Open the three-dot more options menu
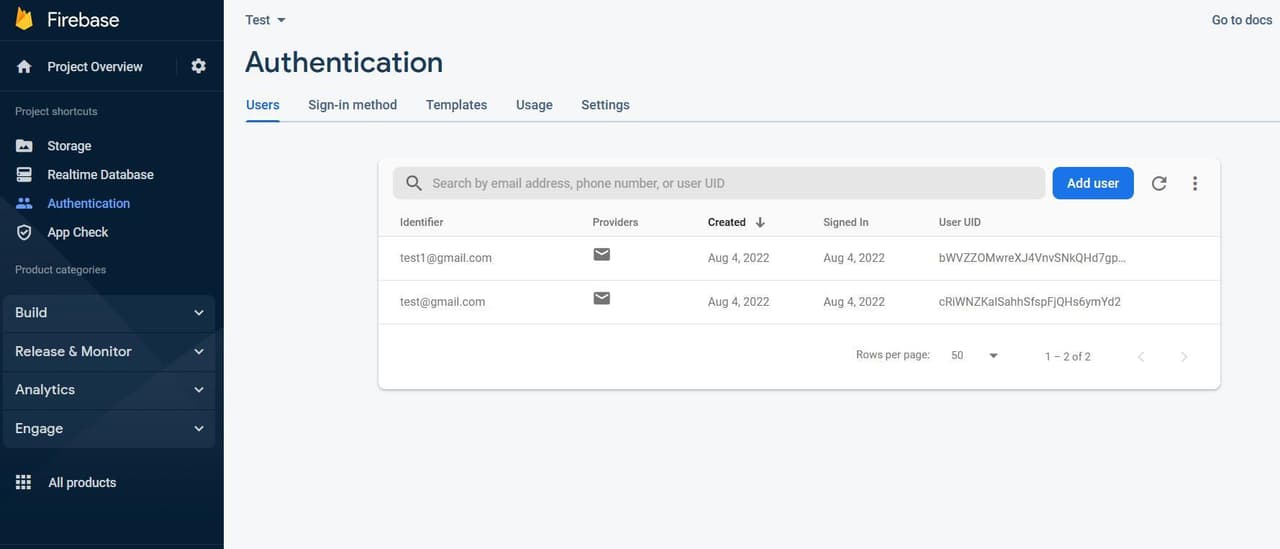This screenshot has width=1280, height=549. [x=1195, y=183]
